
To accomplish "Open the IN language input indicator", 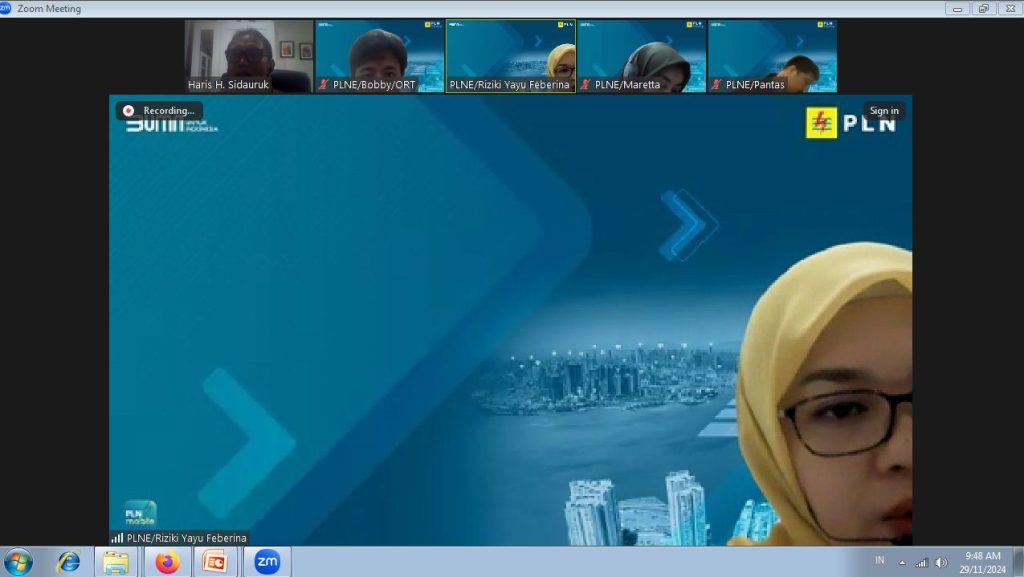I will point(879,561).
